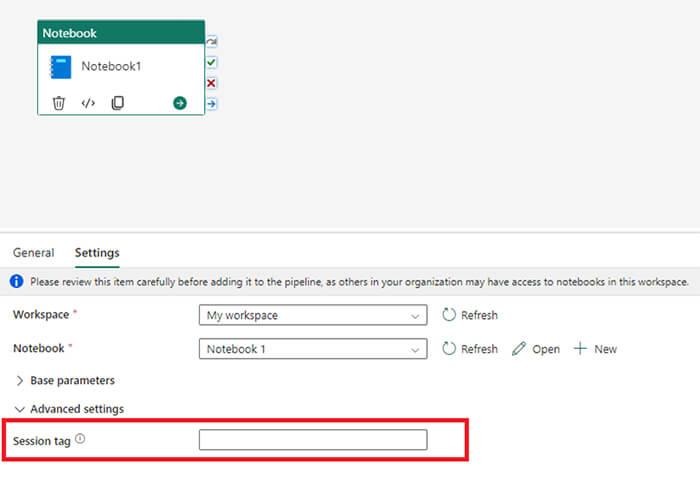Screen dimensions: 700x484
Task: Click the green arrow on Notebook1 activity
Action: (x=180, y=103)
